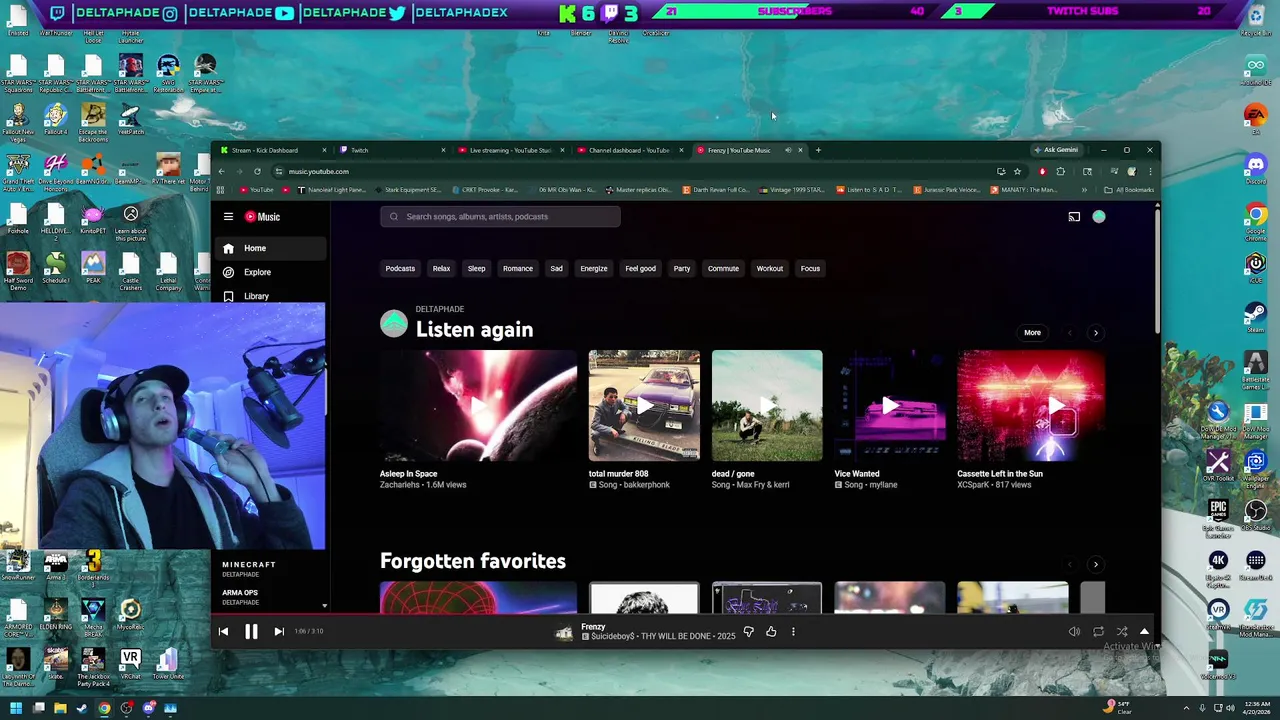Click the music.youtube.com address bar

click(640, 171)
